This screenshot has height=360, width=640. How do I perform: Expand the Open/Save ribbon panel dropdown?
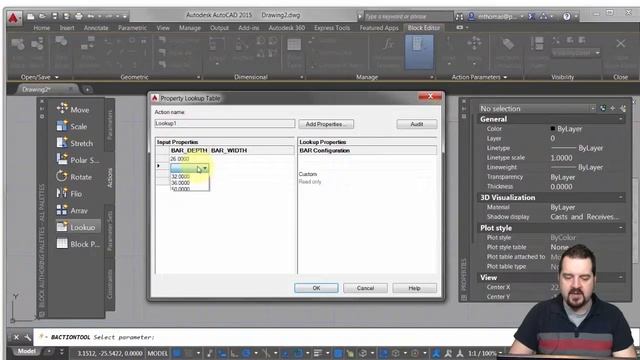click(57, 77)
